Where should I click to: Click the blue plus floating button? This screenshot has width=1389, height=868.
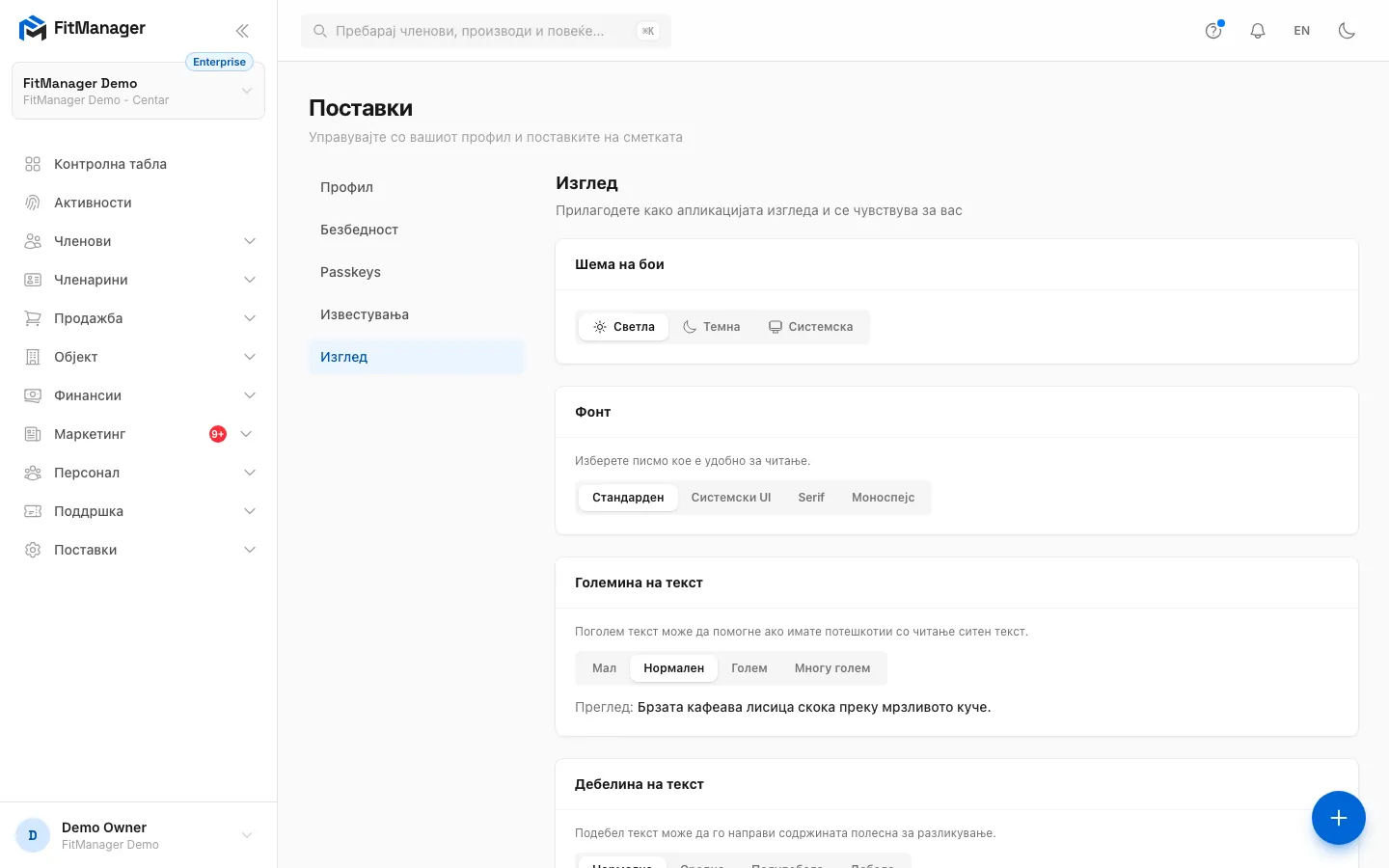point(1339,818)
